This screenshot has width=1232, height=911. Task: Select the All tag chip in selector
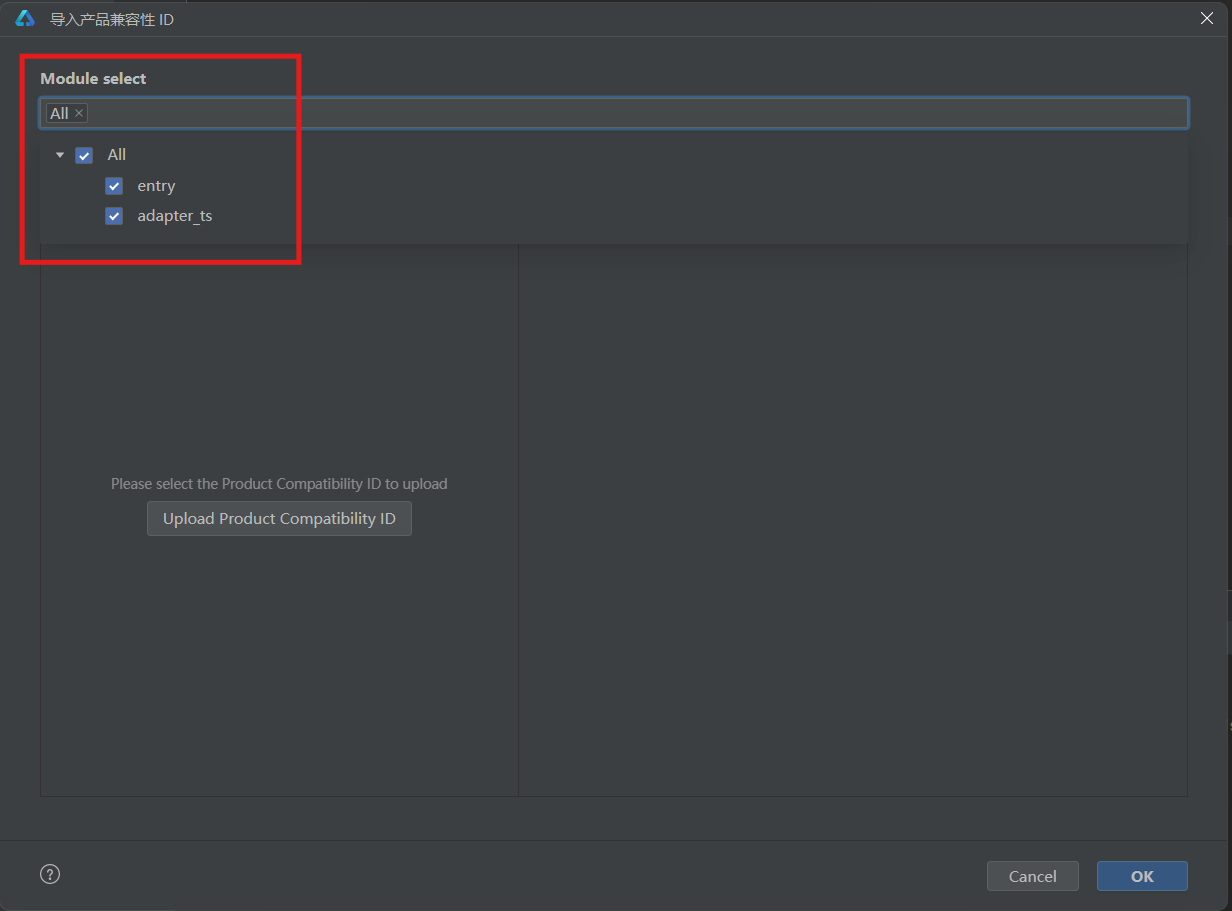click(59, 114)
